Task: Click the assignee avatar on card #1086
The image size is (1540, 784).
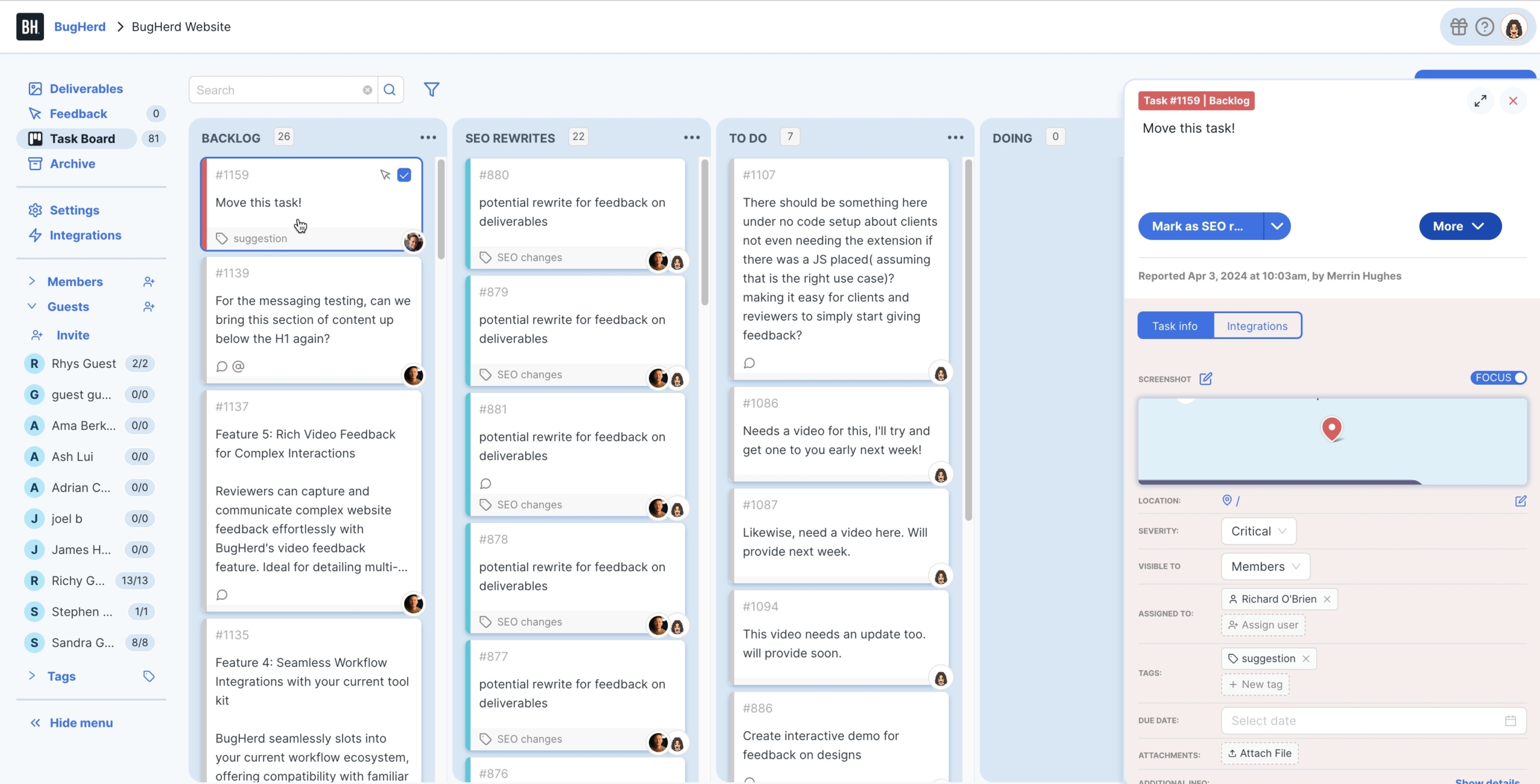Action: 941,475
